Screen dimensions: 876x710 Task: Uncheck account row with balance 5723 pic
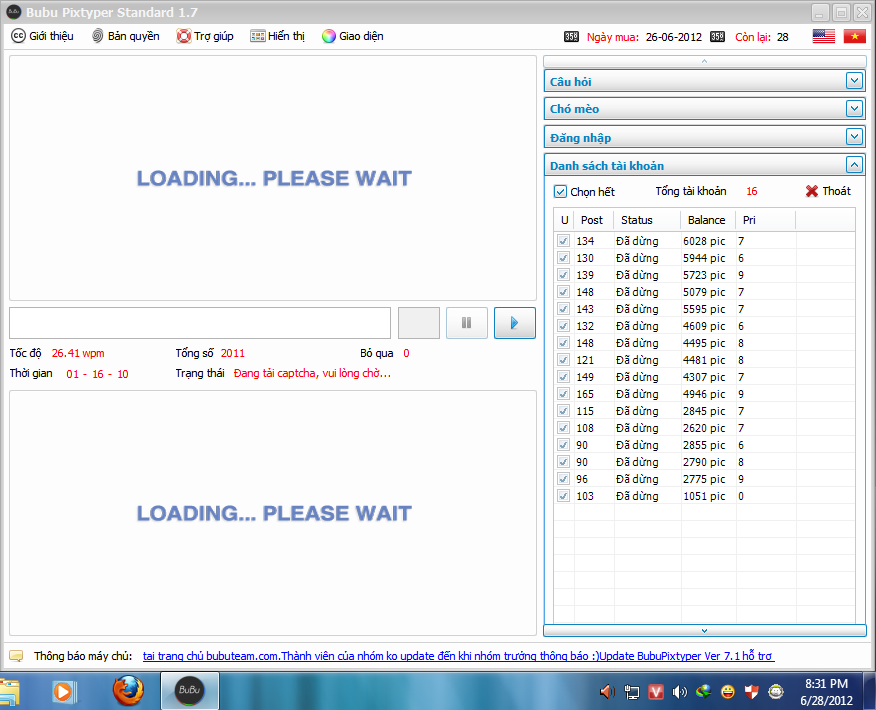point(563,275)
